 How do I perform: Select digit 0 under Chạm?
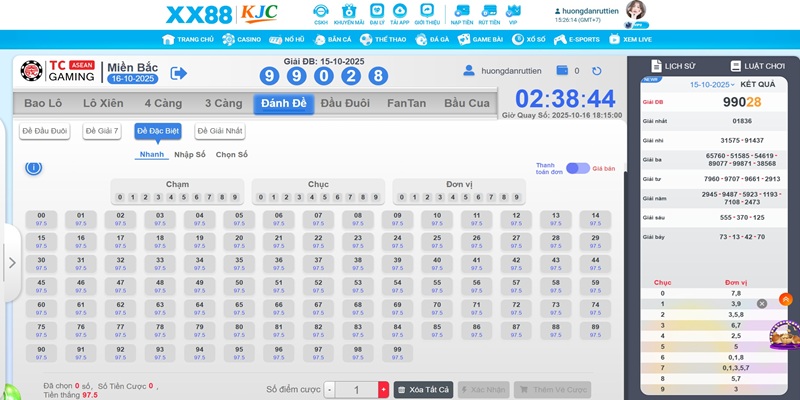[x=120, y=197]
